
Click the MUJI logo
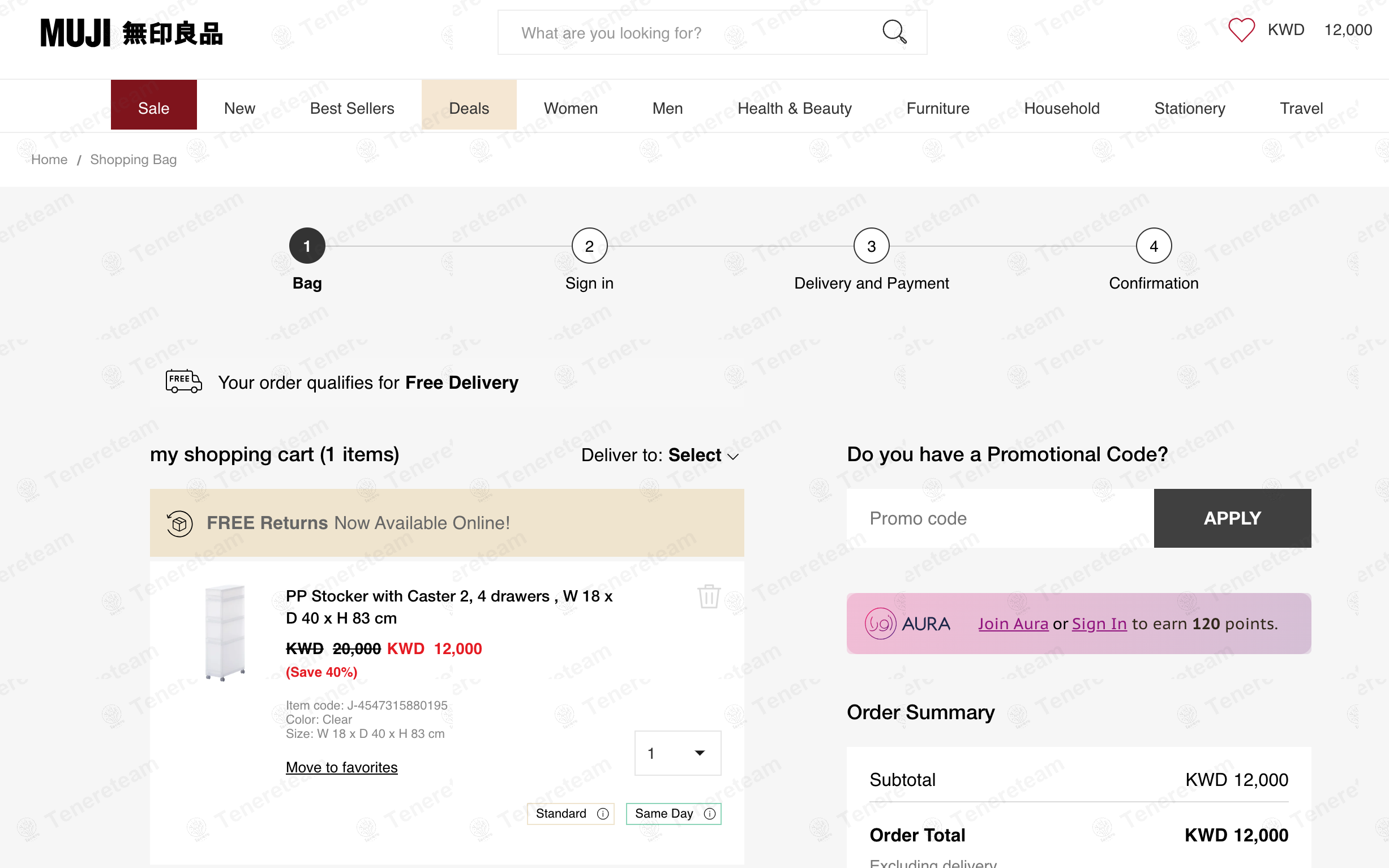pyautogui.click(x=131, y=33)
